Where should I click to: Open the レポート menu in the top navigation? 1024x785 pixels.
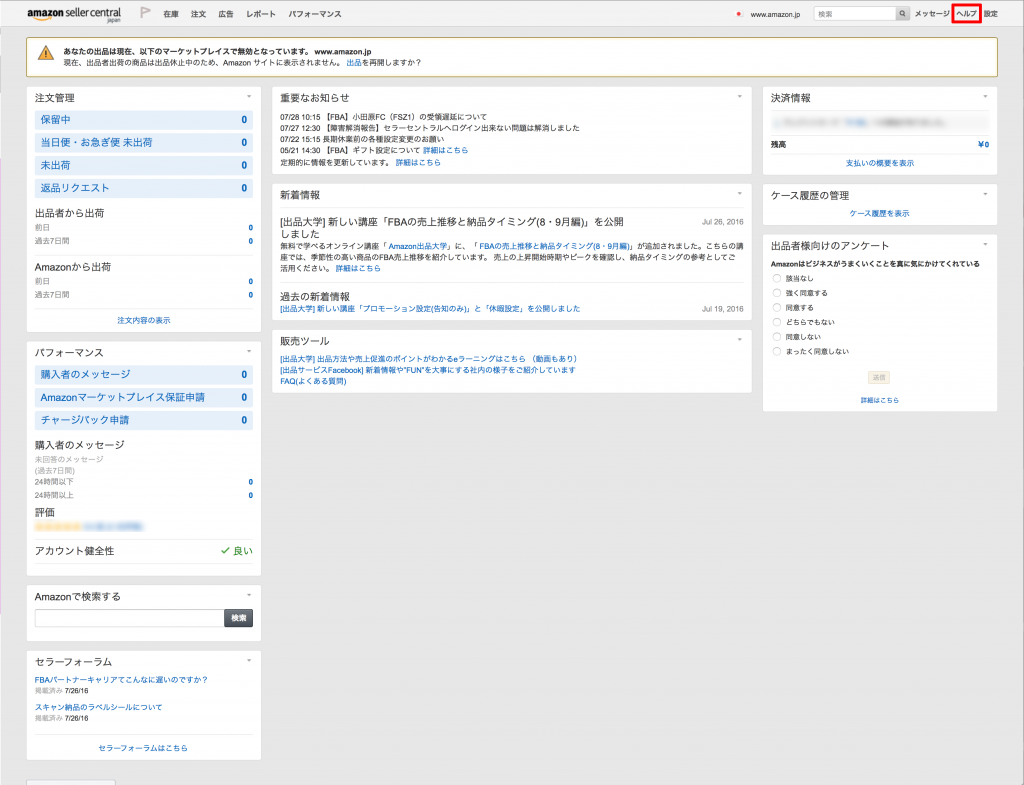[261, 14]
